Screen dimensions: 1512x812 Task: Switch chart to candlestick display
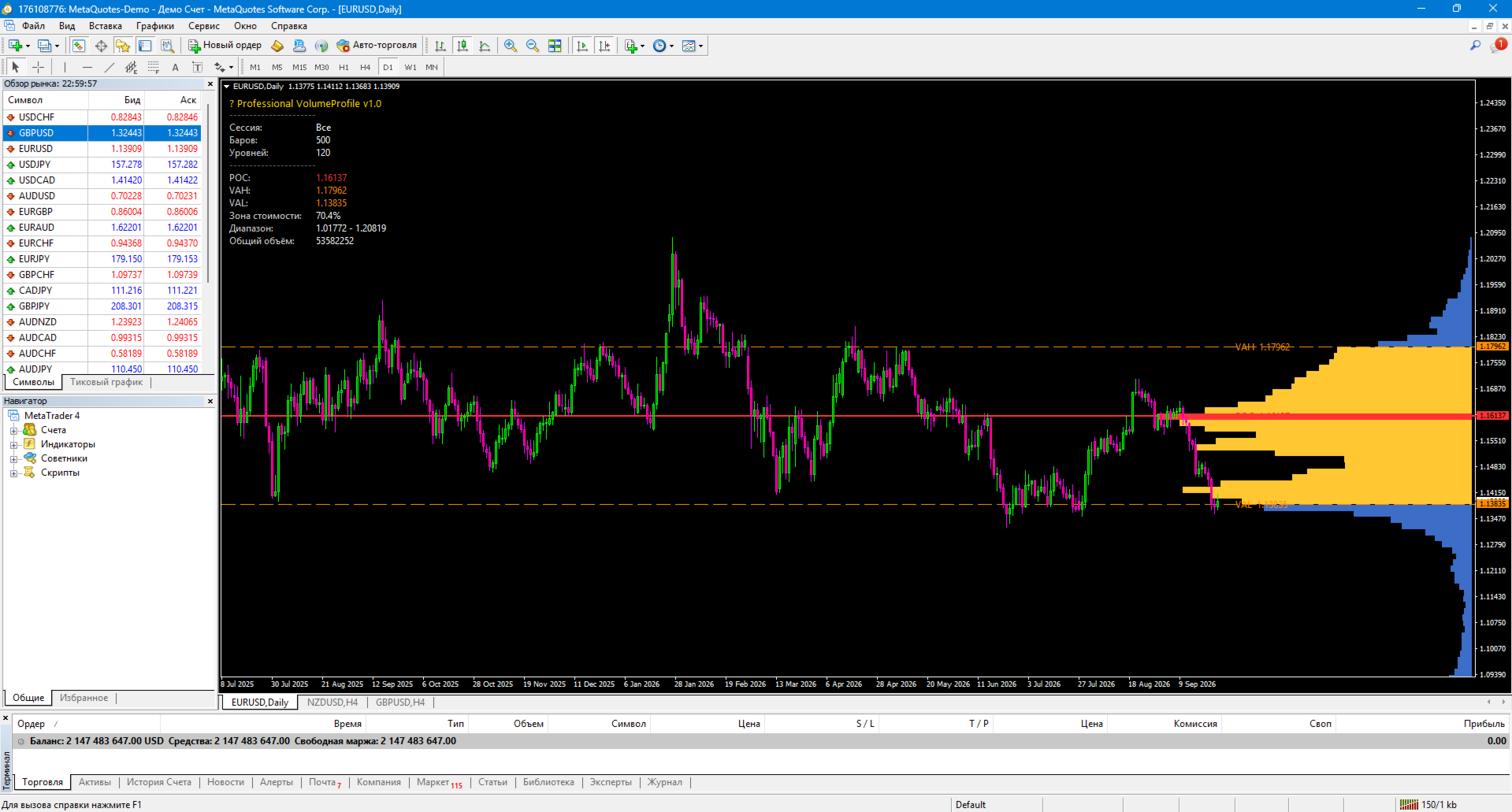(463, 46)
